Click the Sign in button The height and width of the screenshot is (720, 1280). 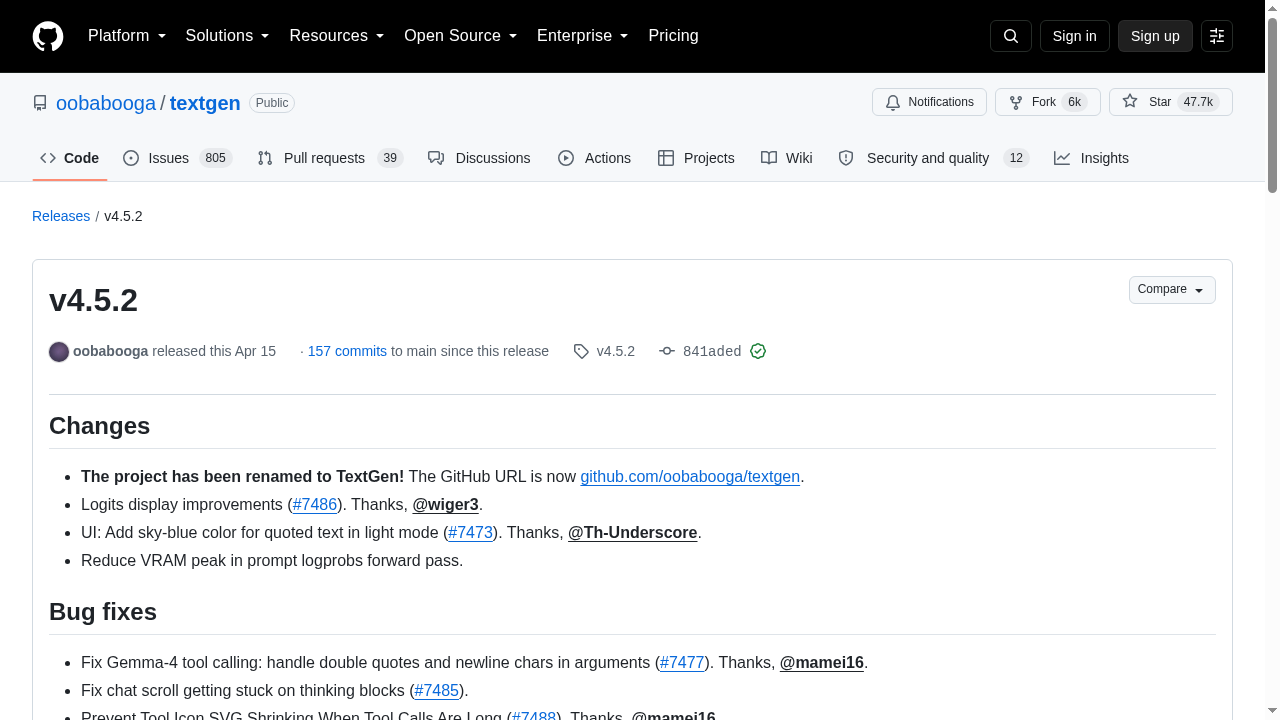[x=1075, y=36]
